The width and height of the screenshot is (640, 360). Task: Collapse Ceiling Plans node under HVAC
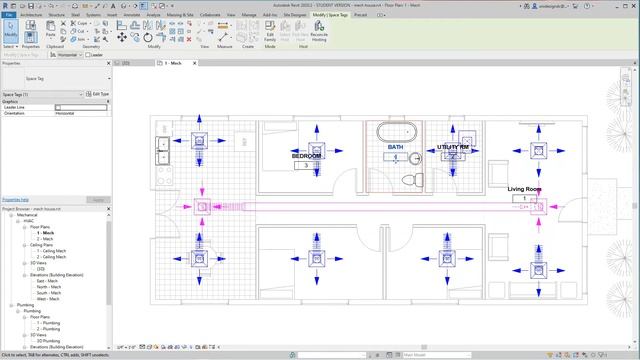coord(24,245)
